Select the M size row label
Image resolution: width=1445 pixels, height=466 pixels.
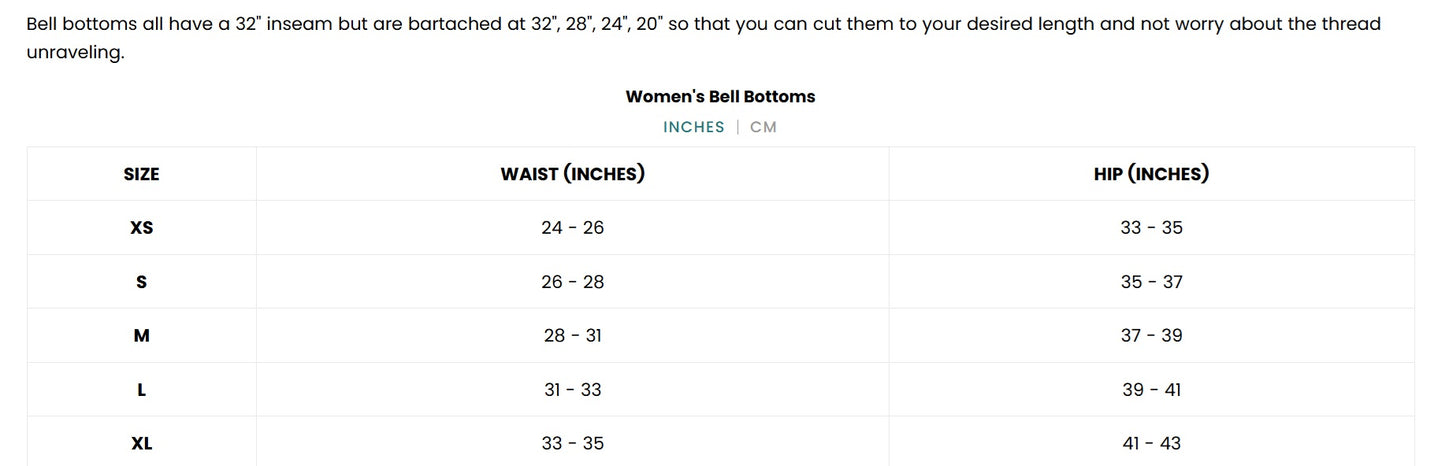pyautogui.click(x=141, y=336)
